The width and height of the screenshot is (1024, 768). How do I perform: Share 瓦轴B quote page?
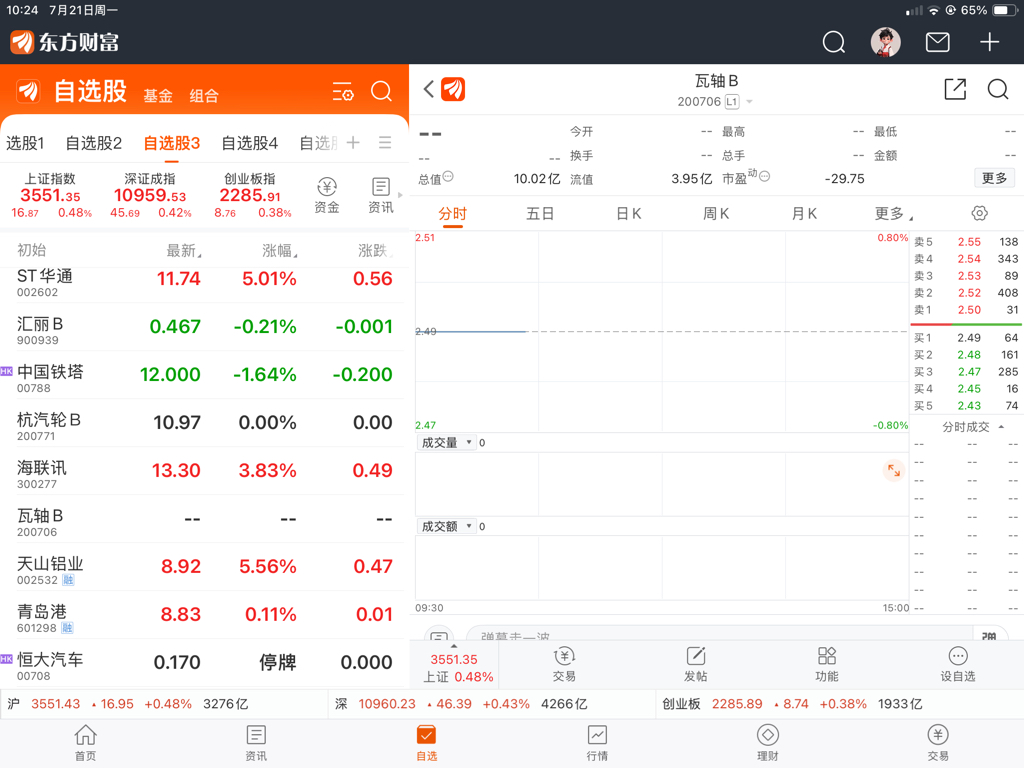point(955,89)
